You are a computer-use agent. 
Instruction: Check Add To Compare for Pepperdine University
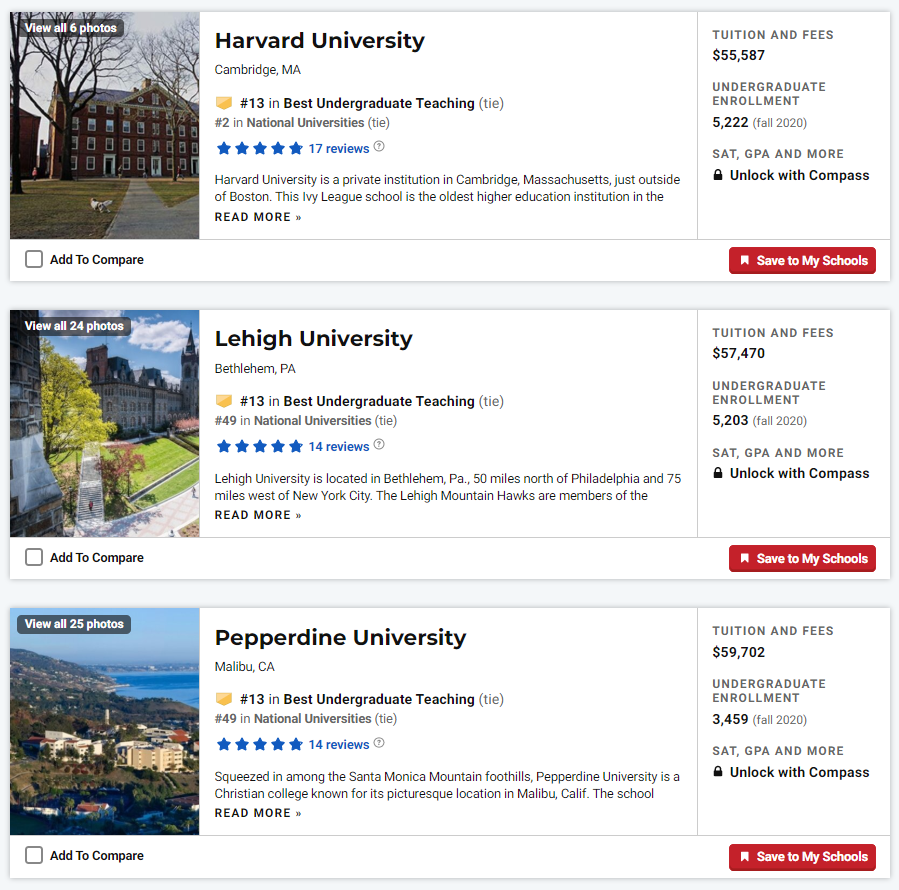pyautogui.click(x=34, y=855)
